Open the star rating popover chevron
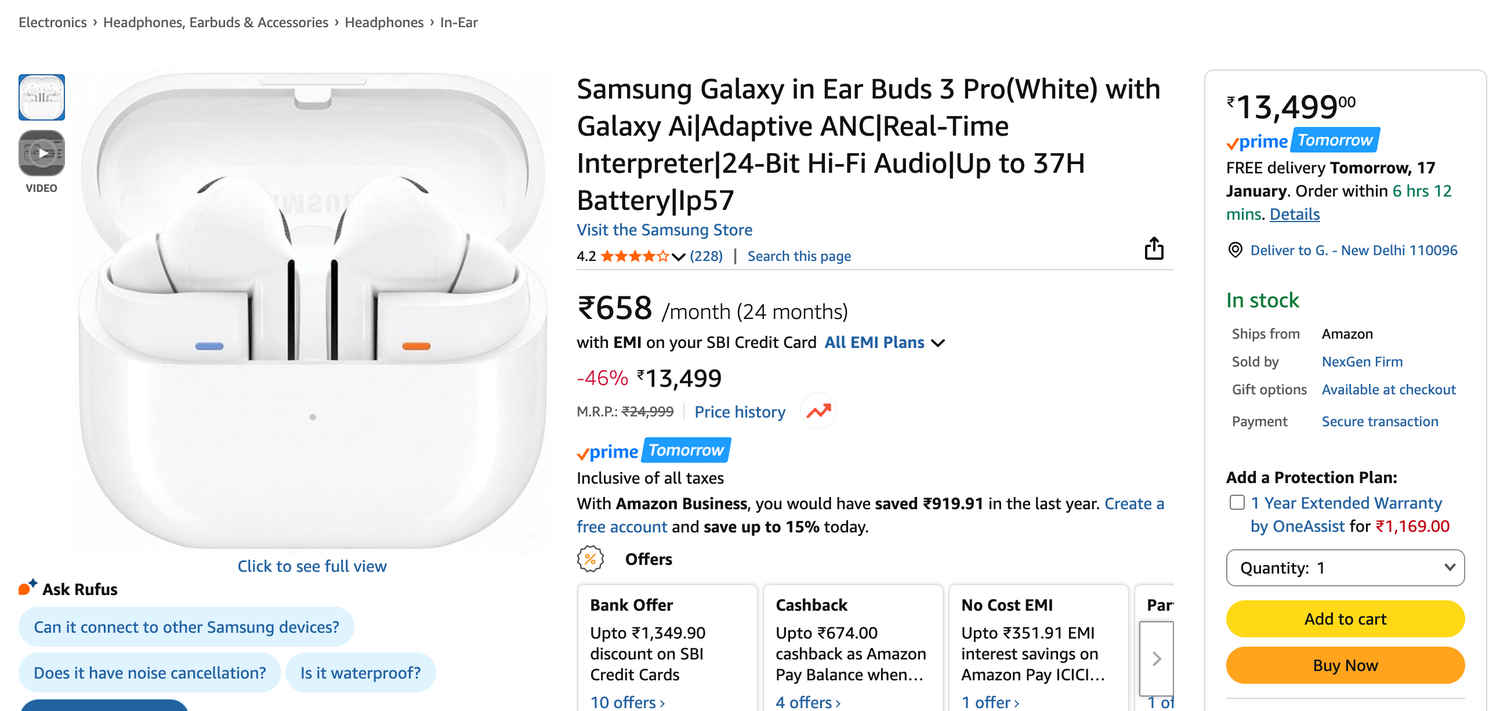This screenshot has width=1500, height=711. click(679, 257)
